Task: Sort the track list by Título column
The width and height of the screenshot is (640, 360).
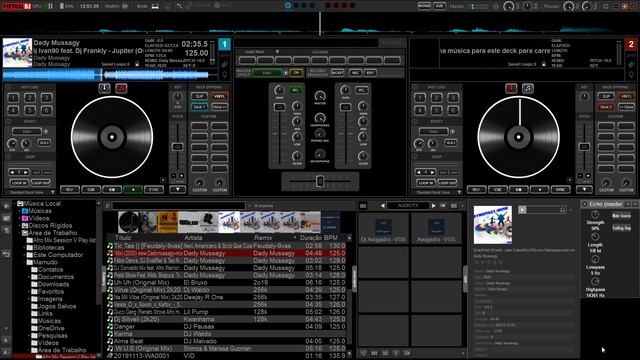Action: 123,238
